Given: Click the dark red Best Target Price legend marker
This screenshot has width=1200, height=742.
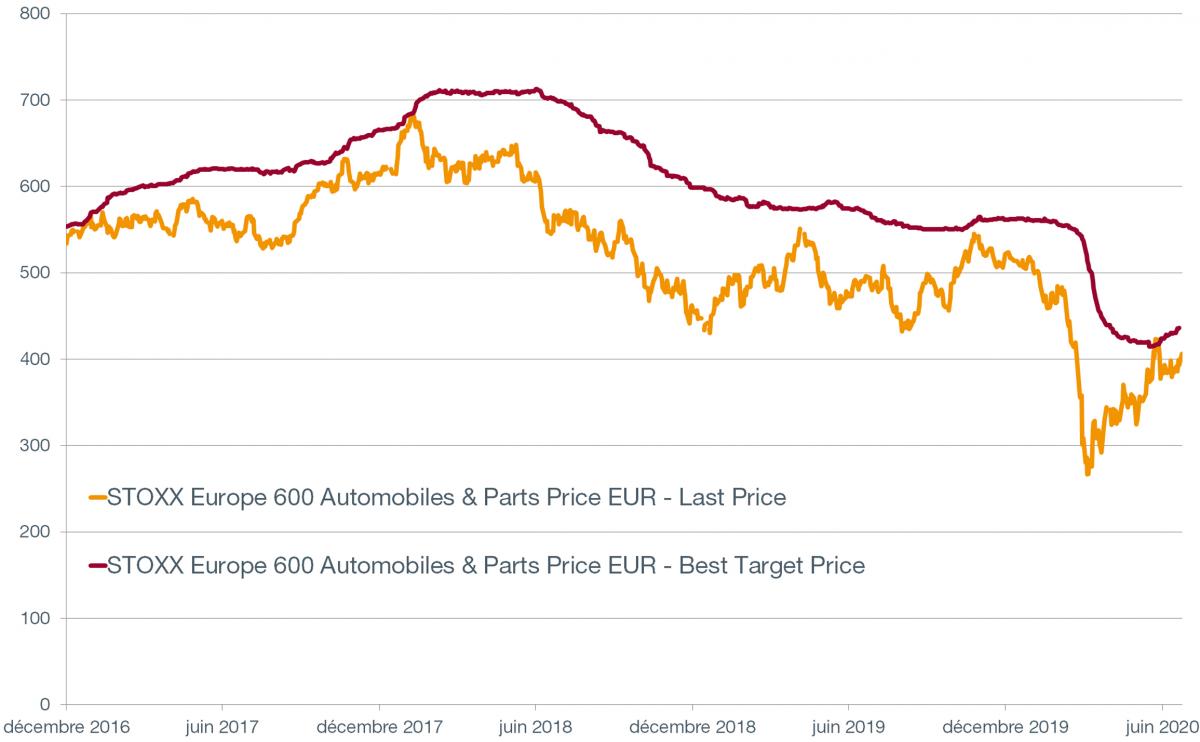Looking at the screenshot, I should (x=97, y=566).
